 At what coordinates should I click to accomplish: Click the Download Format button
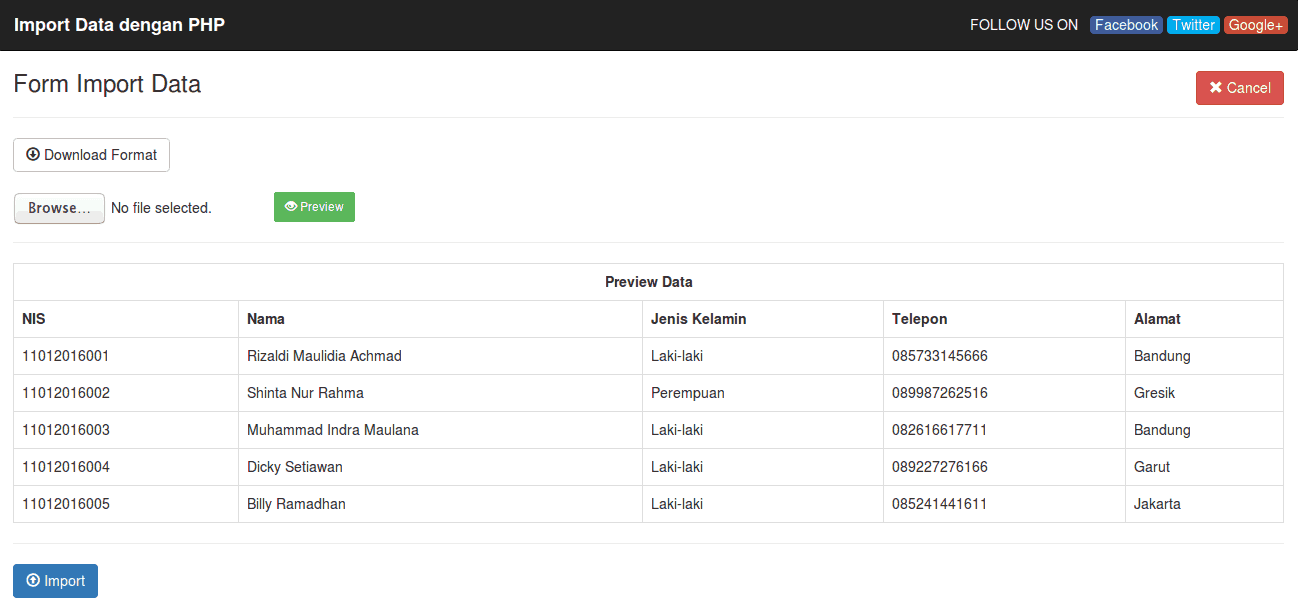pyautogui.click(x=91, y=155)
